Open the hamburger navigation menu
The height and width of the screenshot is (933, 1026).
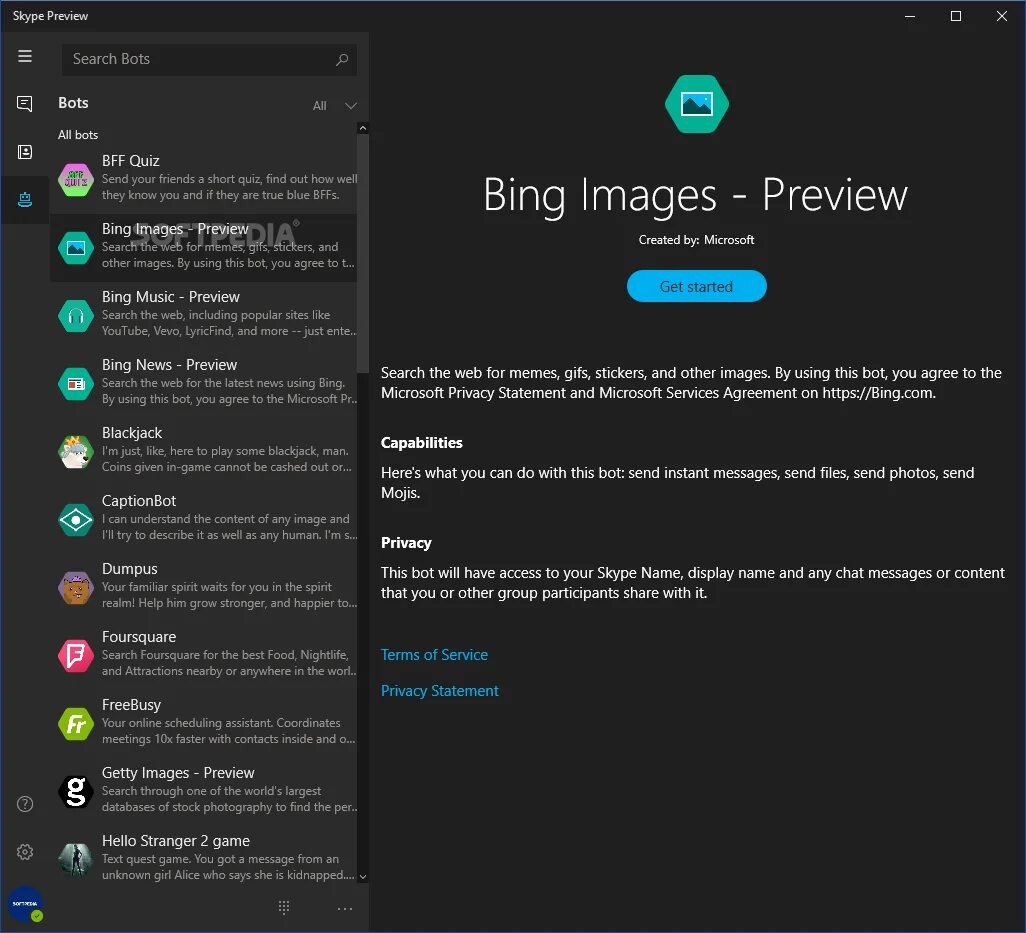tap(25, 56)
